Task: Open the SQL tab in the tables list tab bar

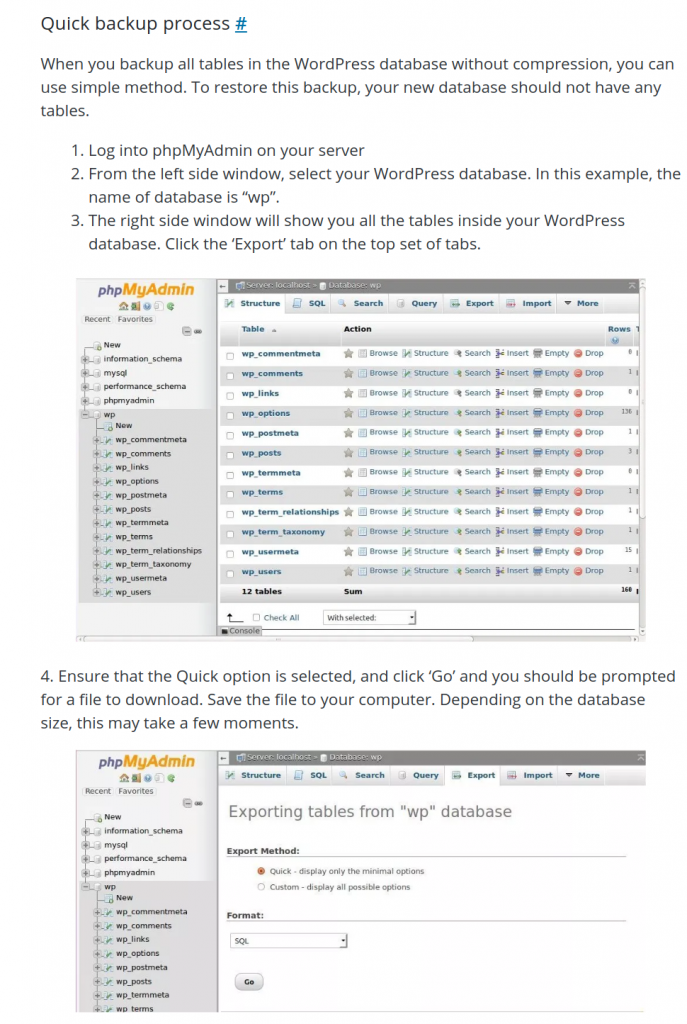Action: coord(310,303)
